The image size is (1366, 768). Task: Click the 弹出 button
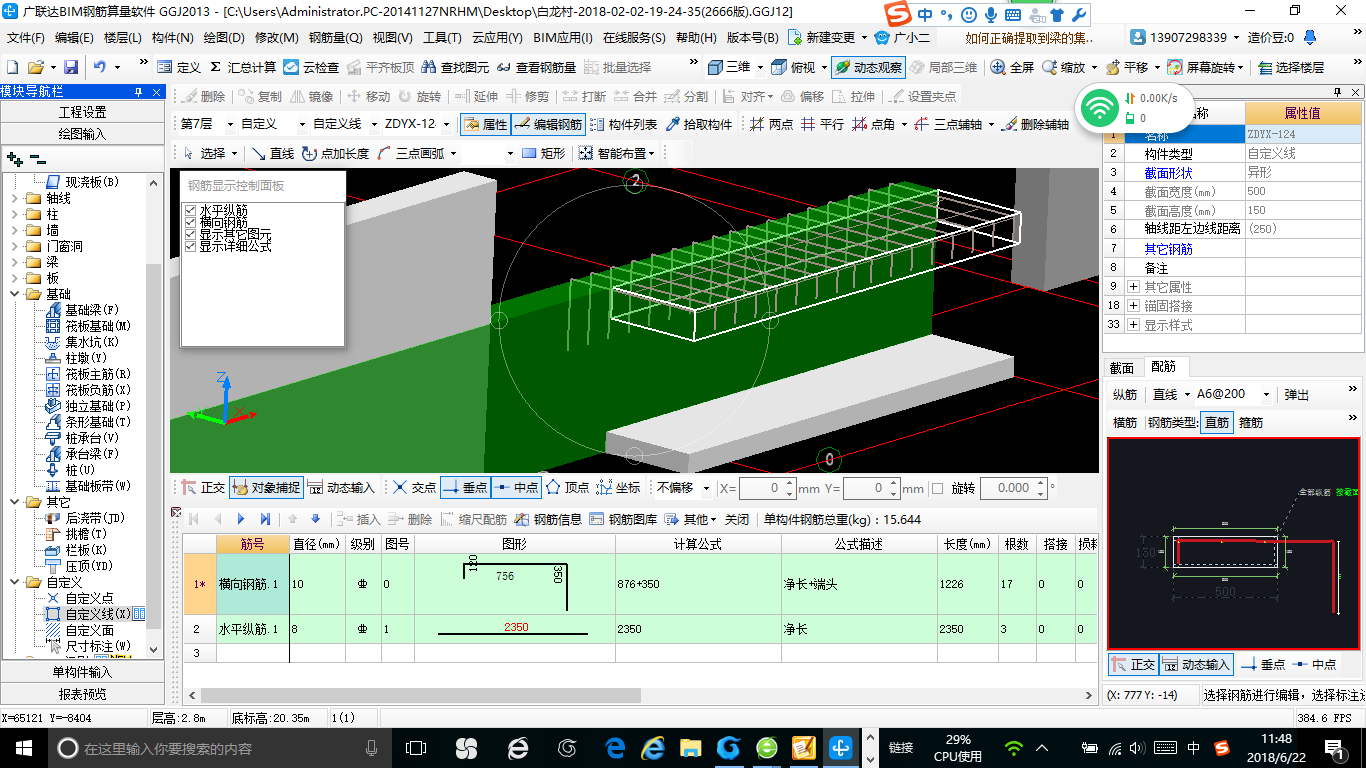point(1296,394)
